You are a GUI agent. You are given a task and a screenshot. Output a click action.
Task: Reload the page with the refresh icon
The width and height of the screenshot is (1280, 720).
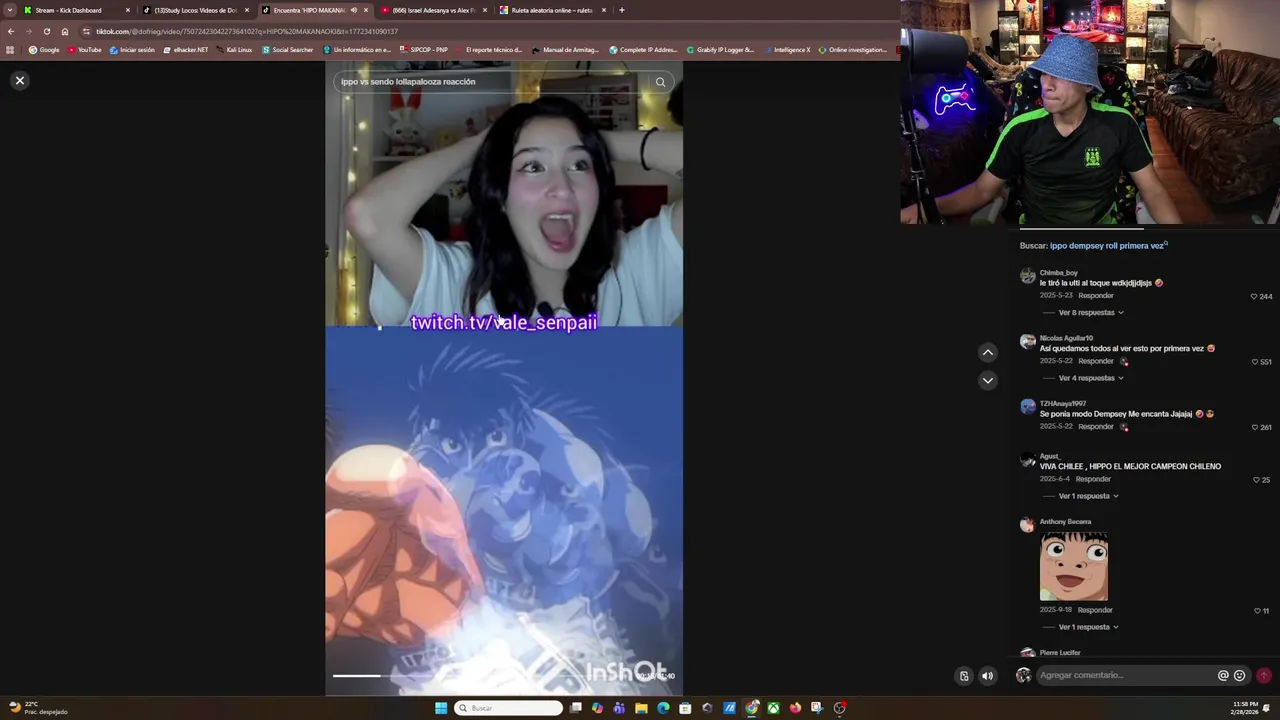(x=46, y=31)
